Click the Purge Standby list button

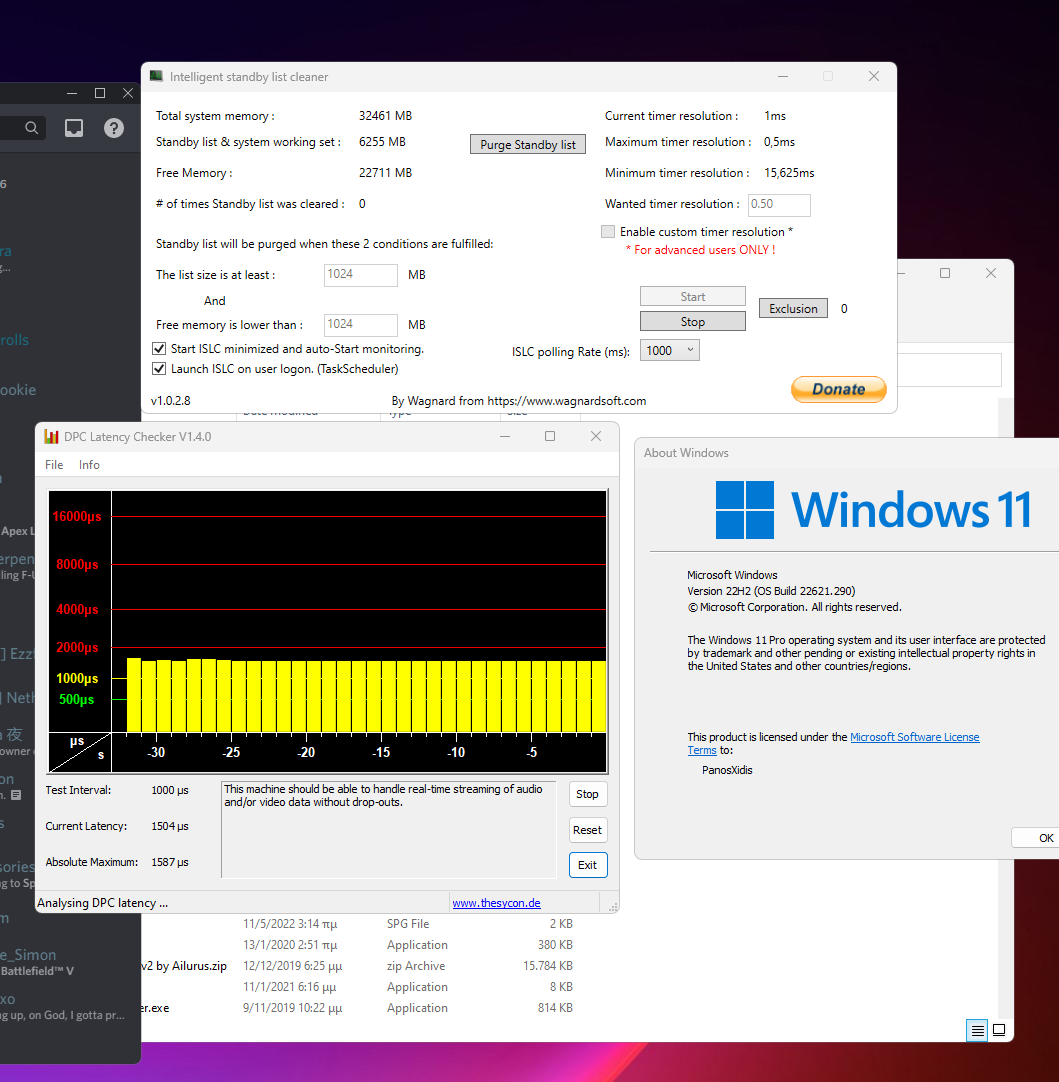[528, 144]
